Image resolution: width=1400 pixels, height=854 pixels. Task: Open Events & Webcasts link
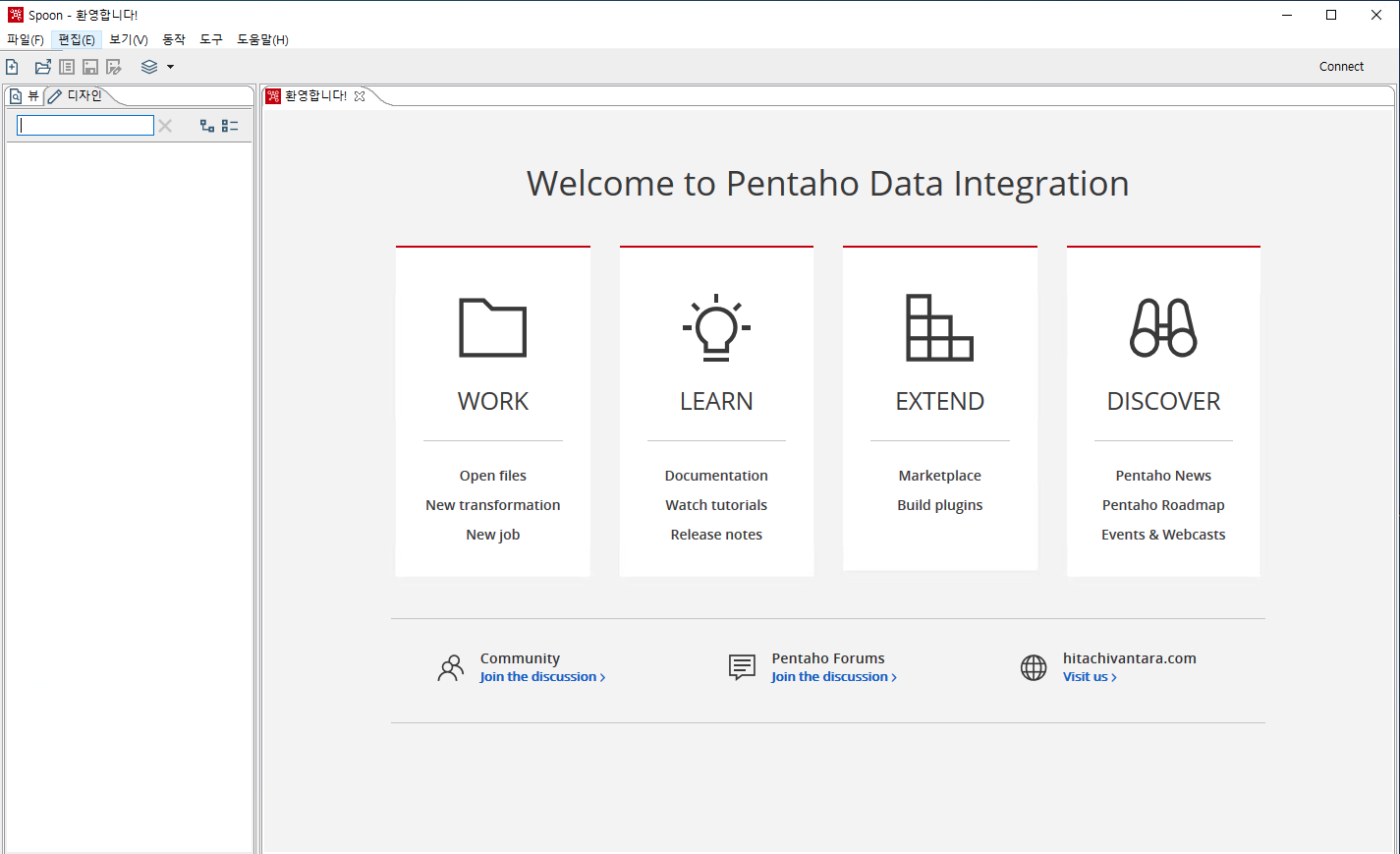[1163, 535]
